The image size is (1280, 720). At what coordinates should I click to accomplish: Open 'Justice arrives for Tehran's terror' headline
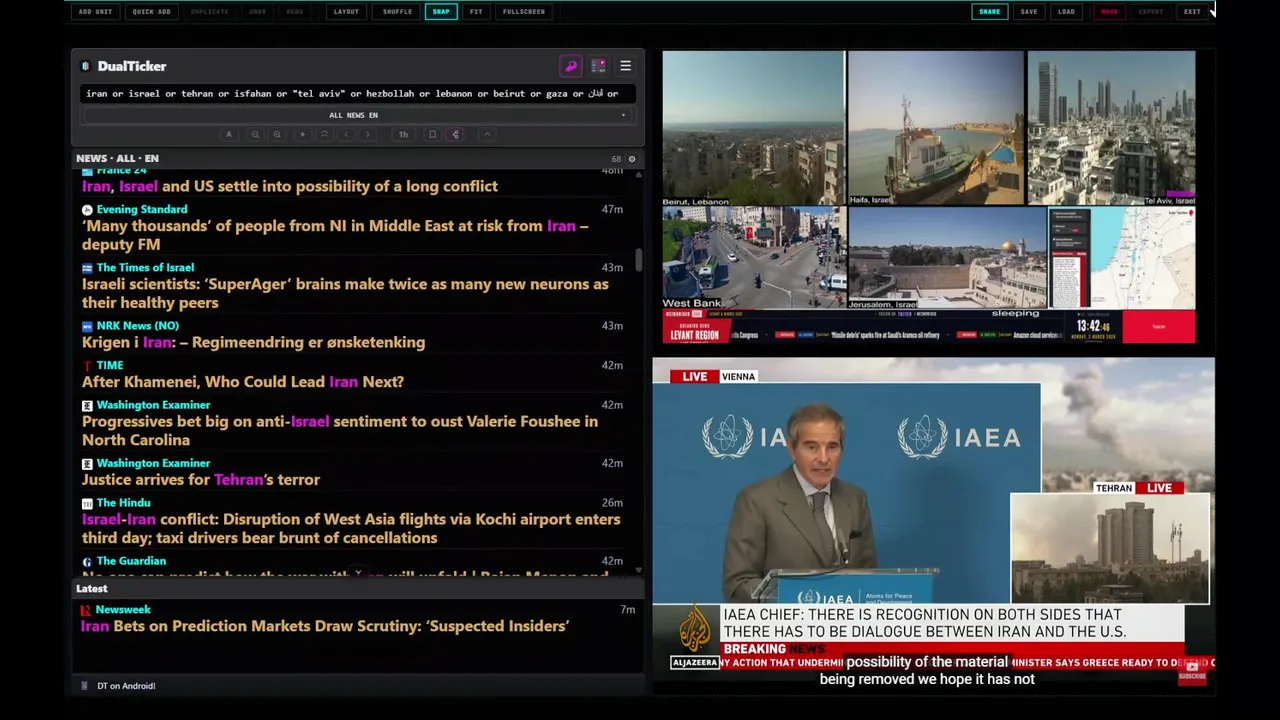(x=201, y=480)
